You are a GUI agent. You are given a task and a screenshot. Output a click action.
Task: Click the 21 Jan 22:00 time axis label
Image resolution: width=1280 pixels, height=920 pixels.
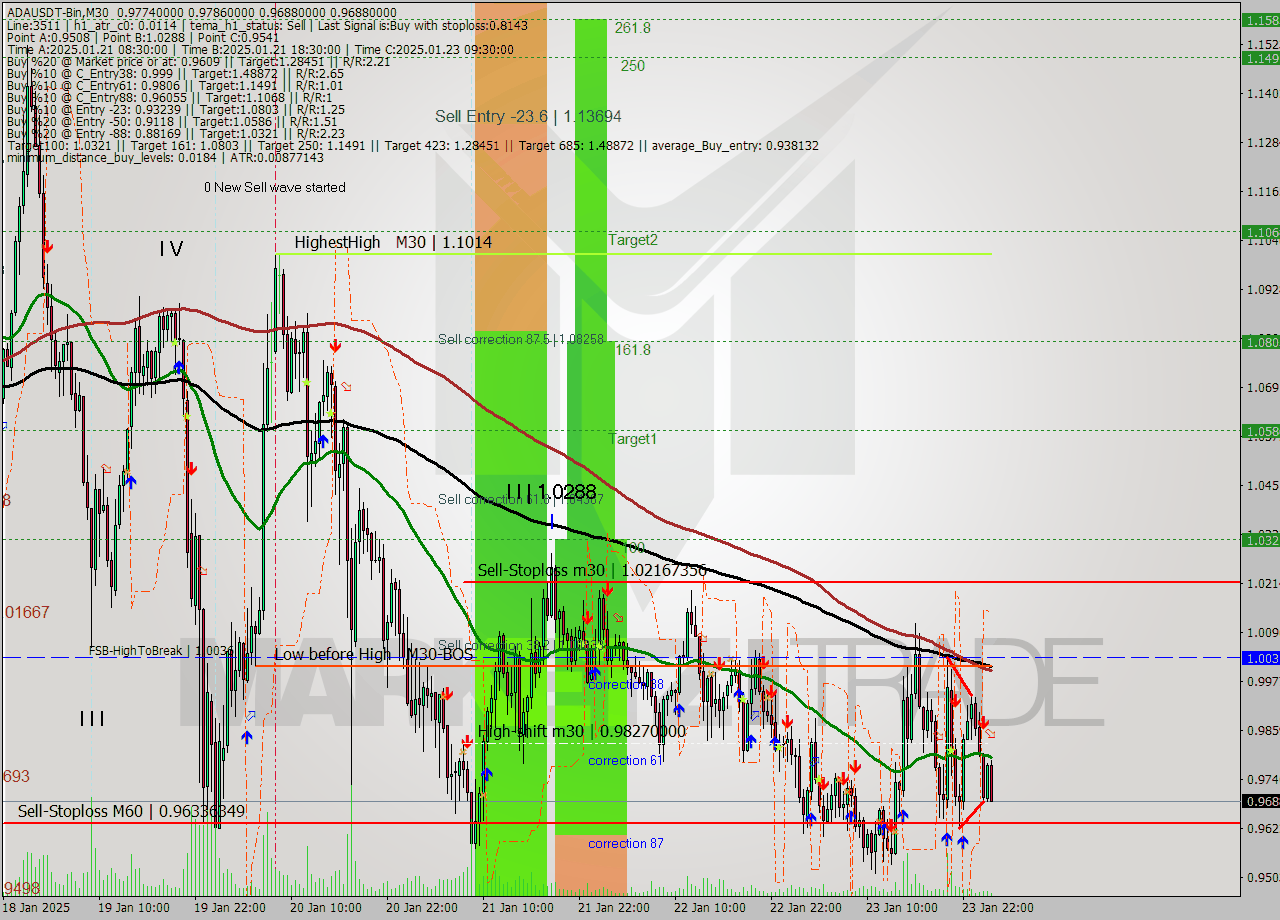[x=612, y=908]
